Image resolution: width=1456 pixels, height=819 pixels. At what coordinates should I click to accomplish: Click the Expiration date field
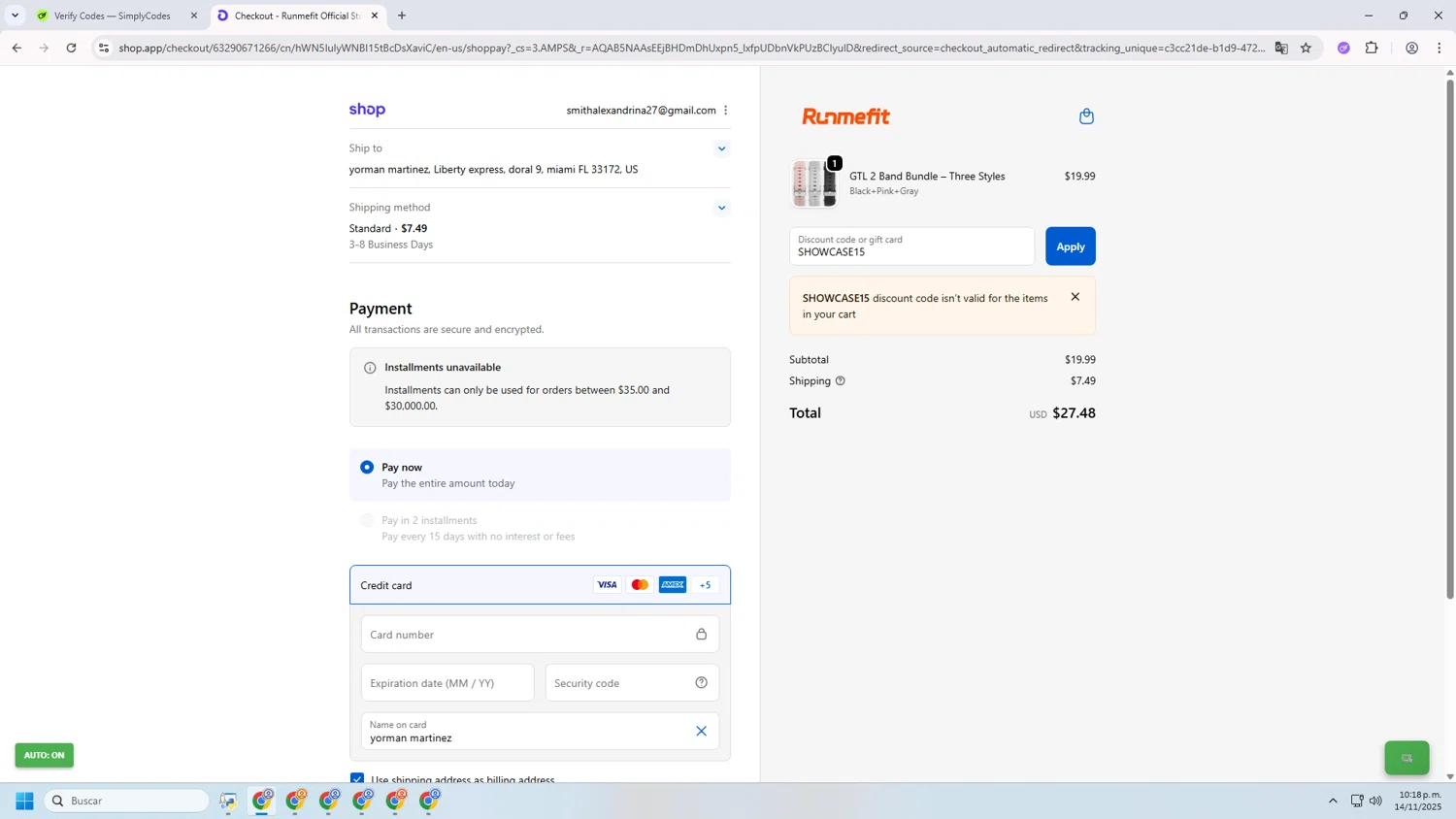(447, 683)
